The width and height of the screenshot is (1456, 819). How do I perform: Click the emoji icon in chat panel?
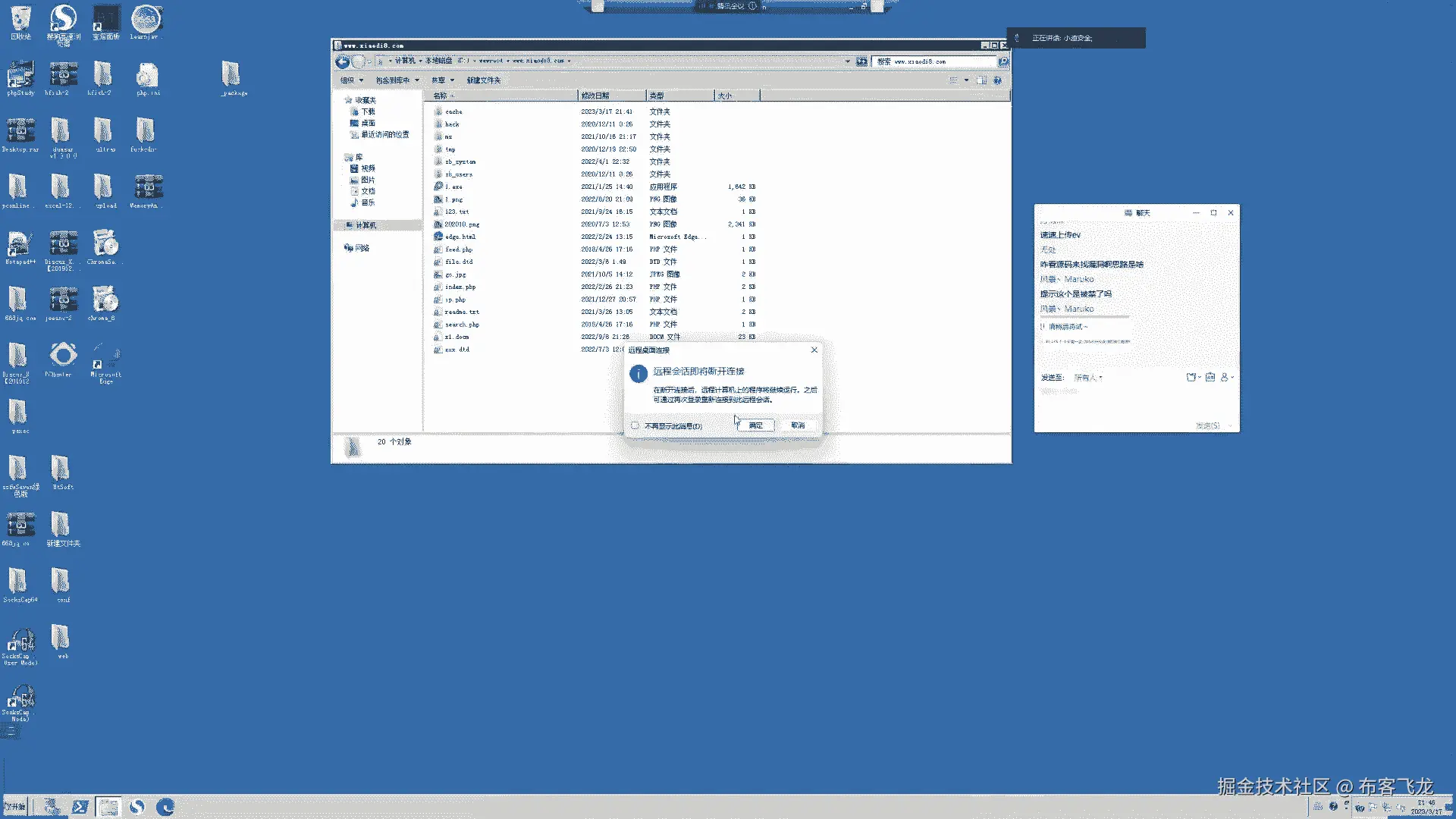pyautogui.click(x=1210, y=377)
